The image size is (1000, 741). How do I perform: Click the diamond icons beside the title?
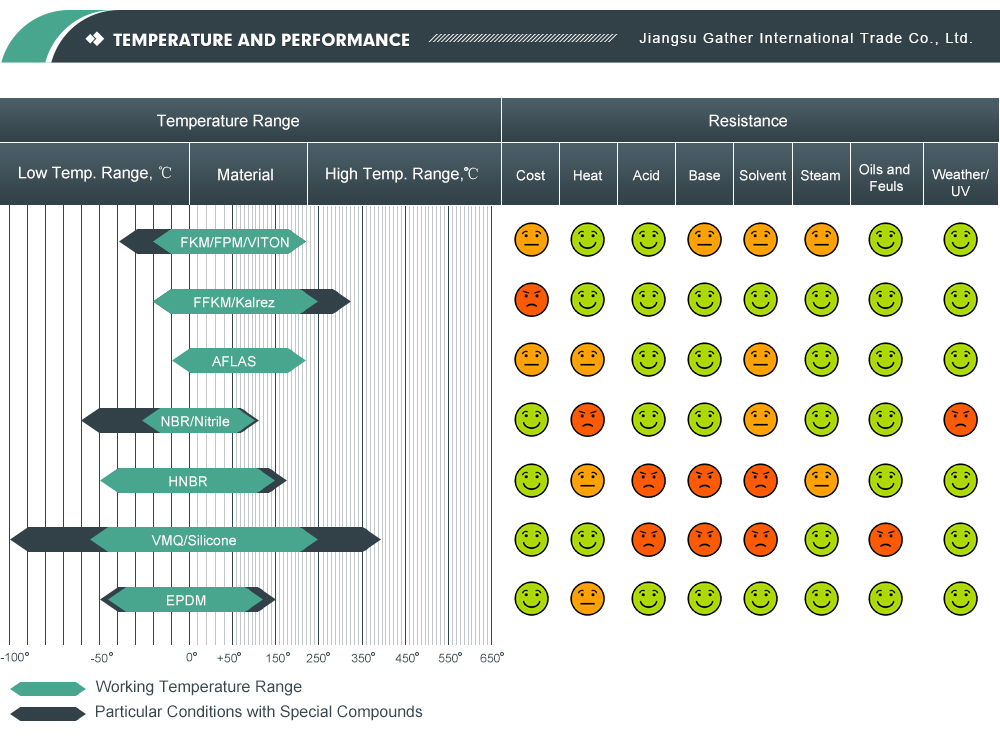95,40
